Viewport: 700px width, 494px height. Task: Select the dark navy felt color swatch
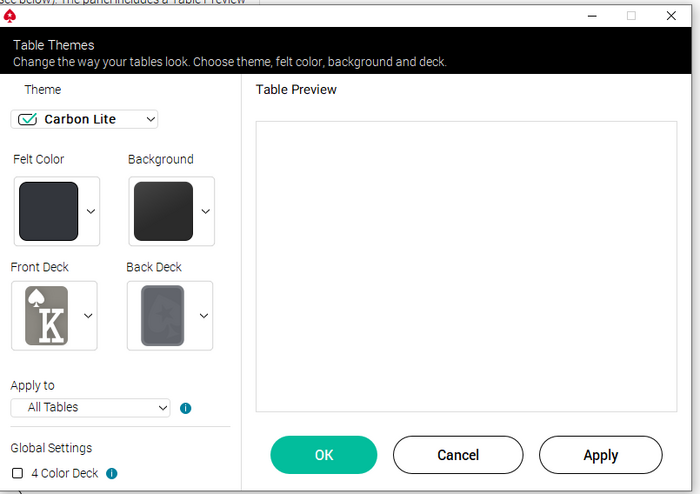(49, 211)
